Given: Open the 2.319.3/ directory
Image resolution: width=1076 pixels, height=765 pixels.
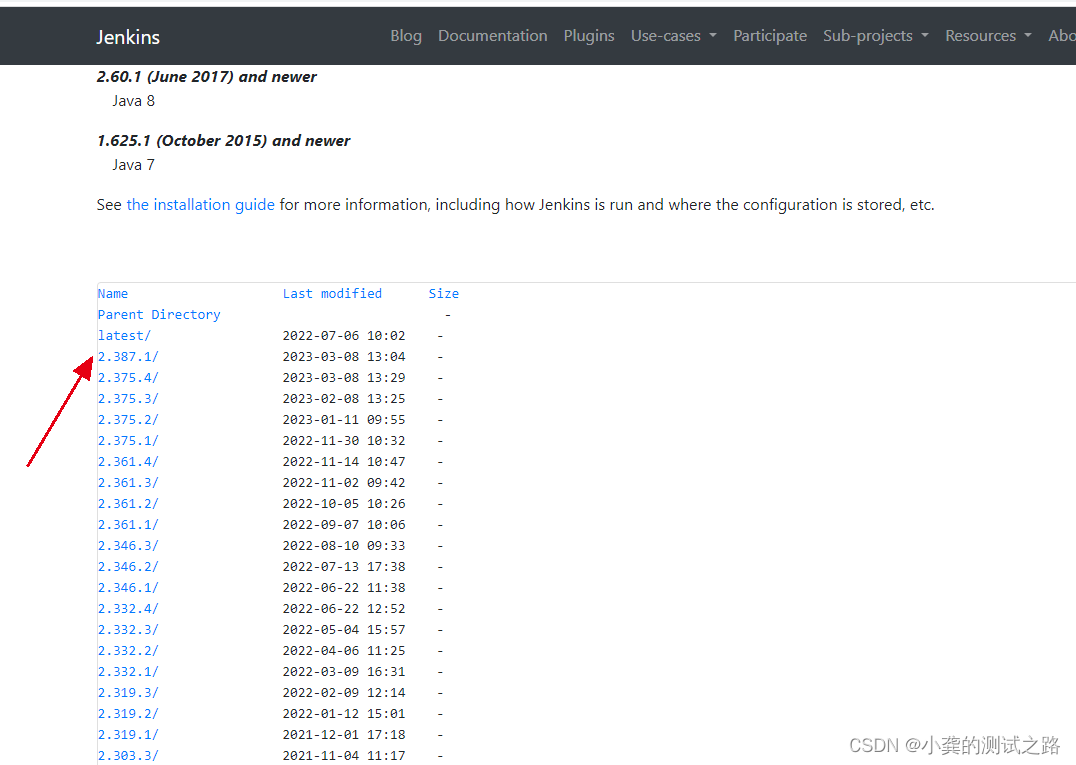Looking at the screenshot, I should click(x=128, y=692).
